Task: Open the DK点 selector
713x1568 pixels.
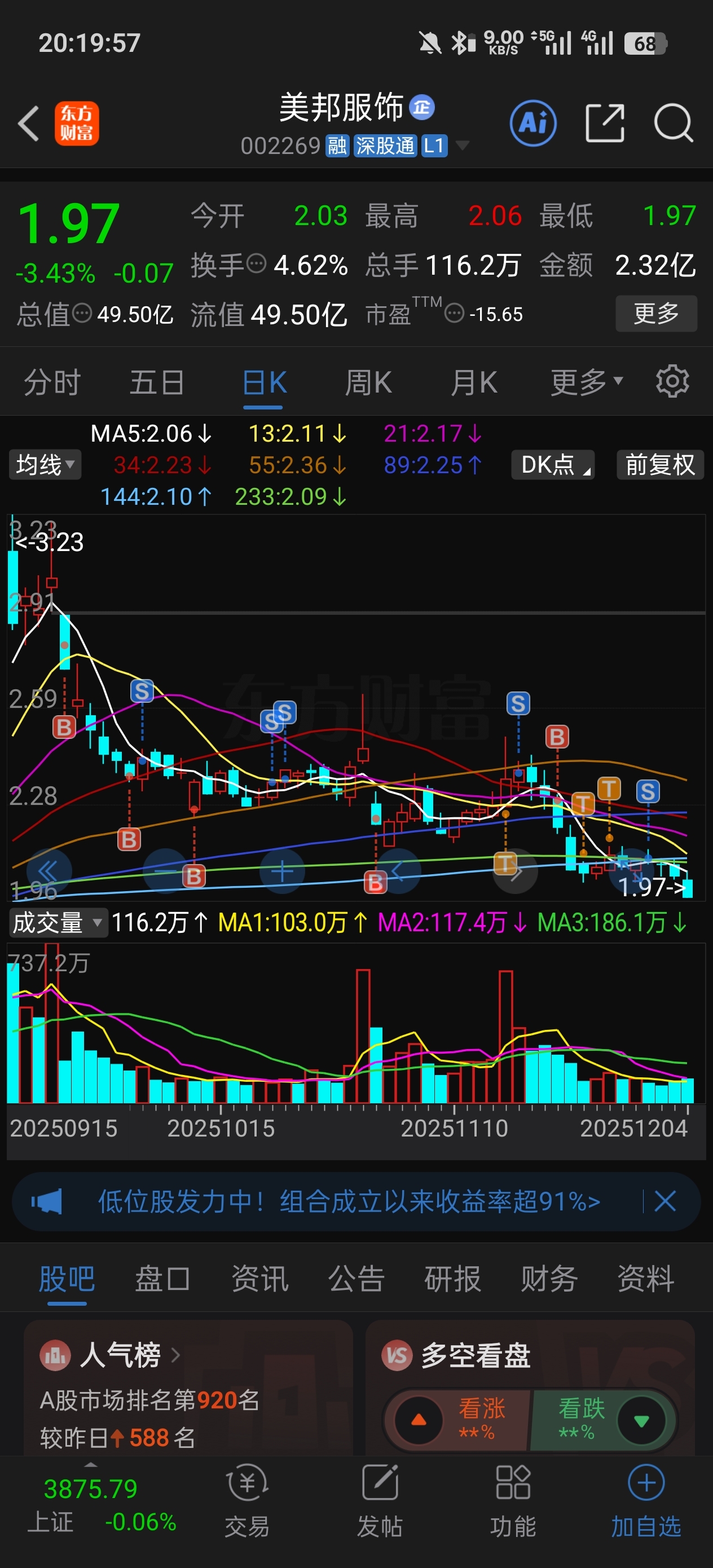Action: [x=553, y=464]
